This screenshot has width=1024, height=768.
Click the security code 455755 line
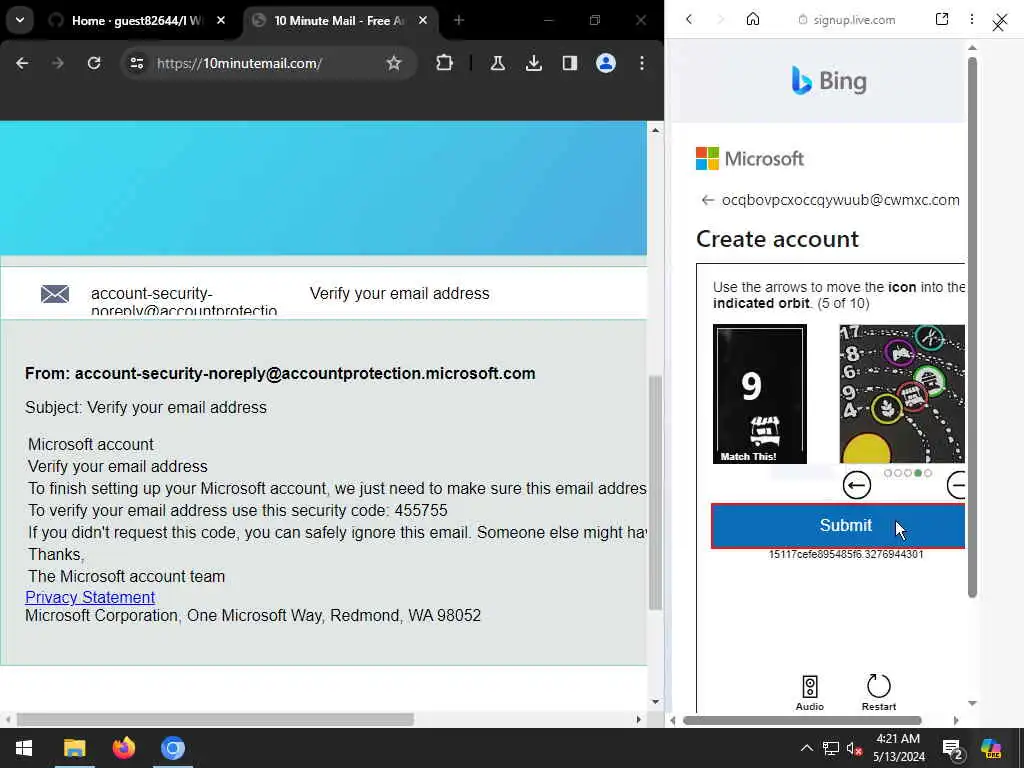238,511
